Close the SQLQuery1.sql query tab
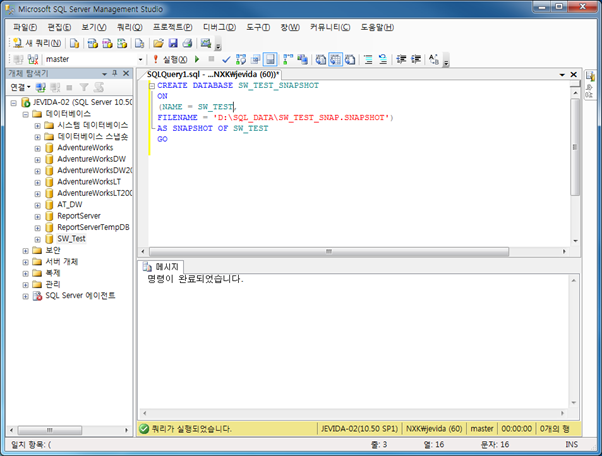 574,74
